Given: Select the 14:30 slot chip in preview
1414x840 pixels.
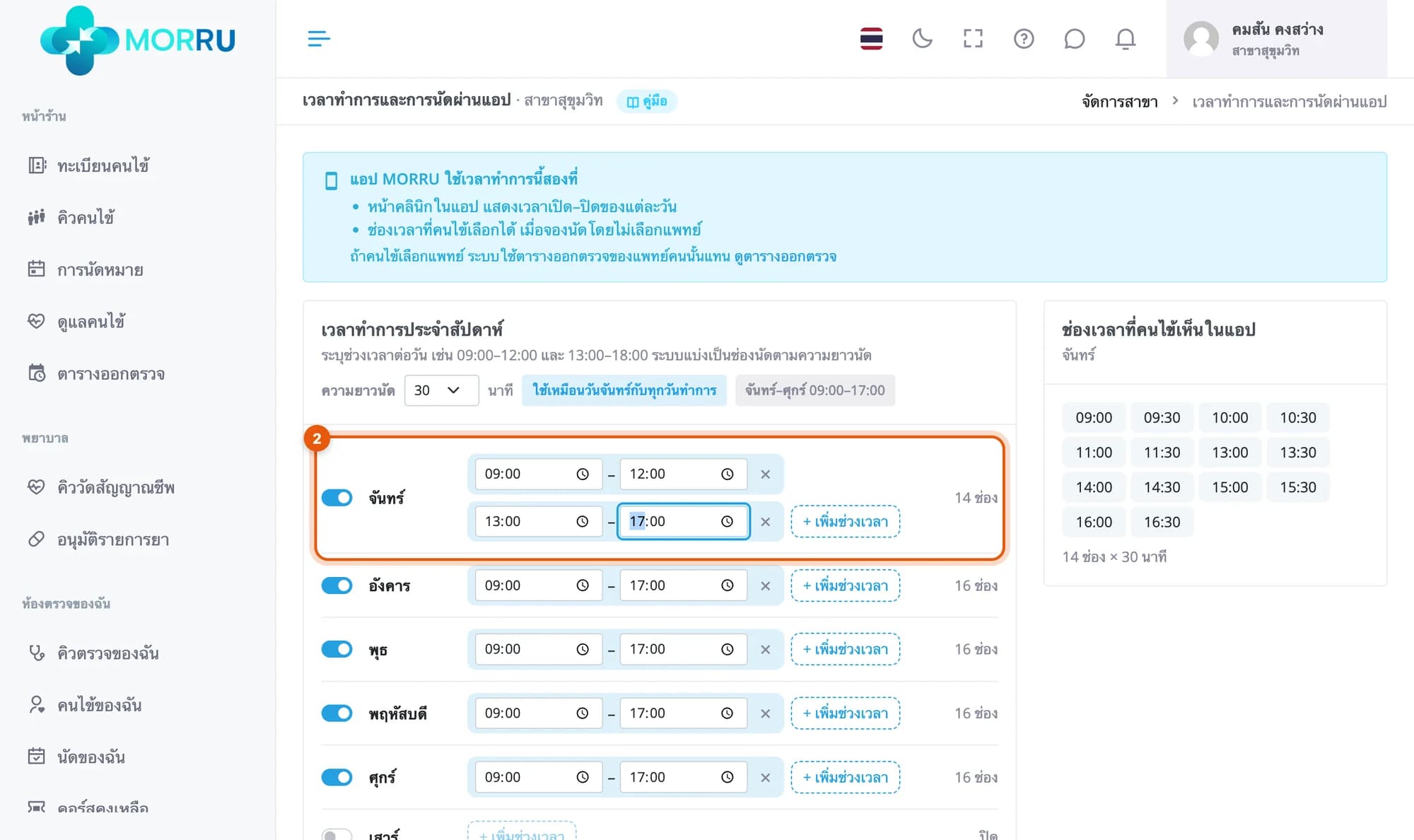Looking at the screenshot, I should pyautogui.click(x=1162, y=487).
